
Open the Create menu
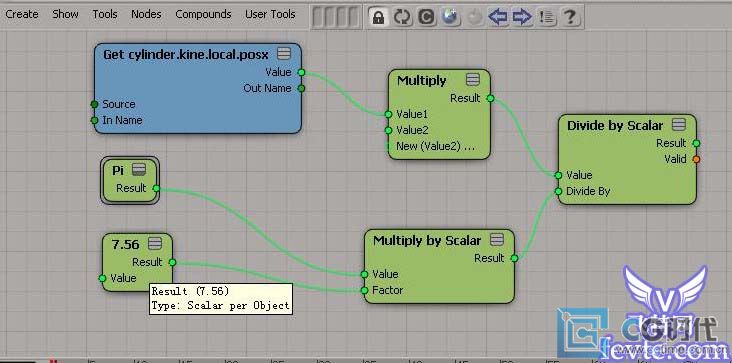[x=22, y=14]
